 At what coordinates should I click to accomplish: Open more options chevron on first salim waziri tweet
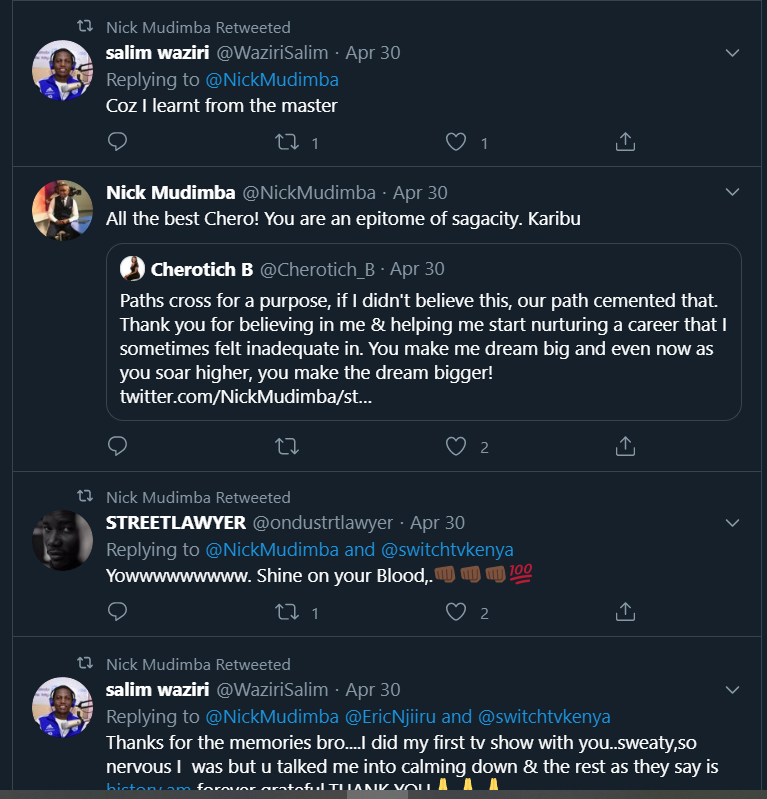(732, 52)
